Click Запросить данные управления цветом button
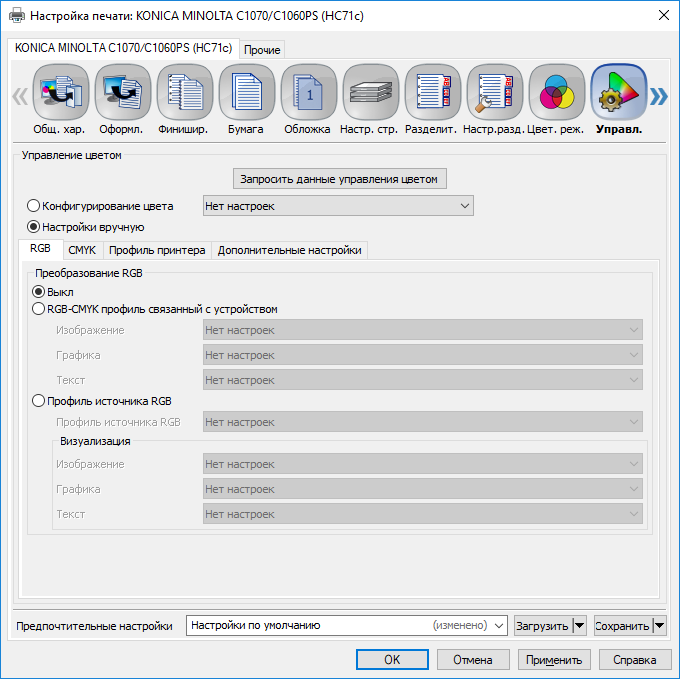The height and width of the screenshot is (679, 680). (340, 179)
